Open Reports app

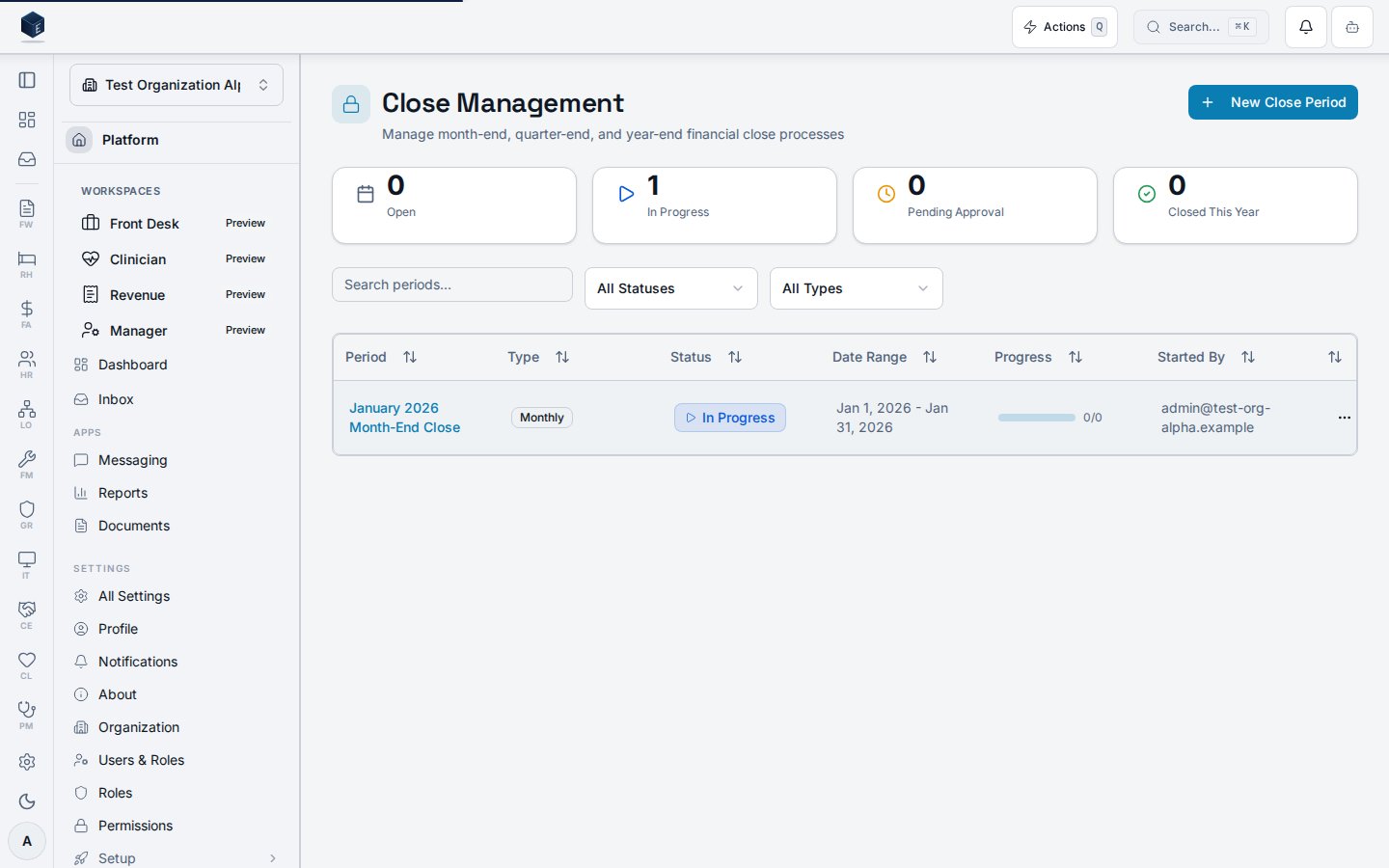click(x=177, y=493)
